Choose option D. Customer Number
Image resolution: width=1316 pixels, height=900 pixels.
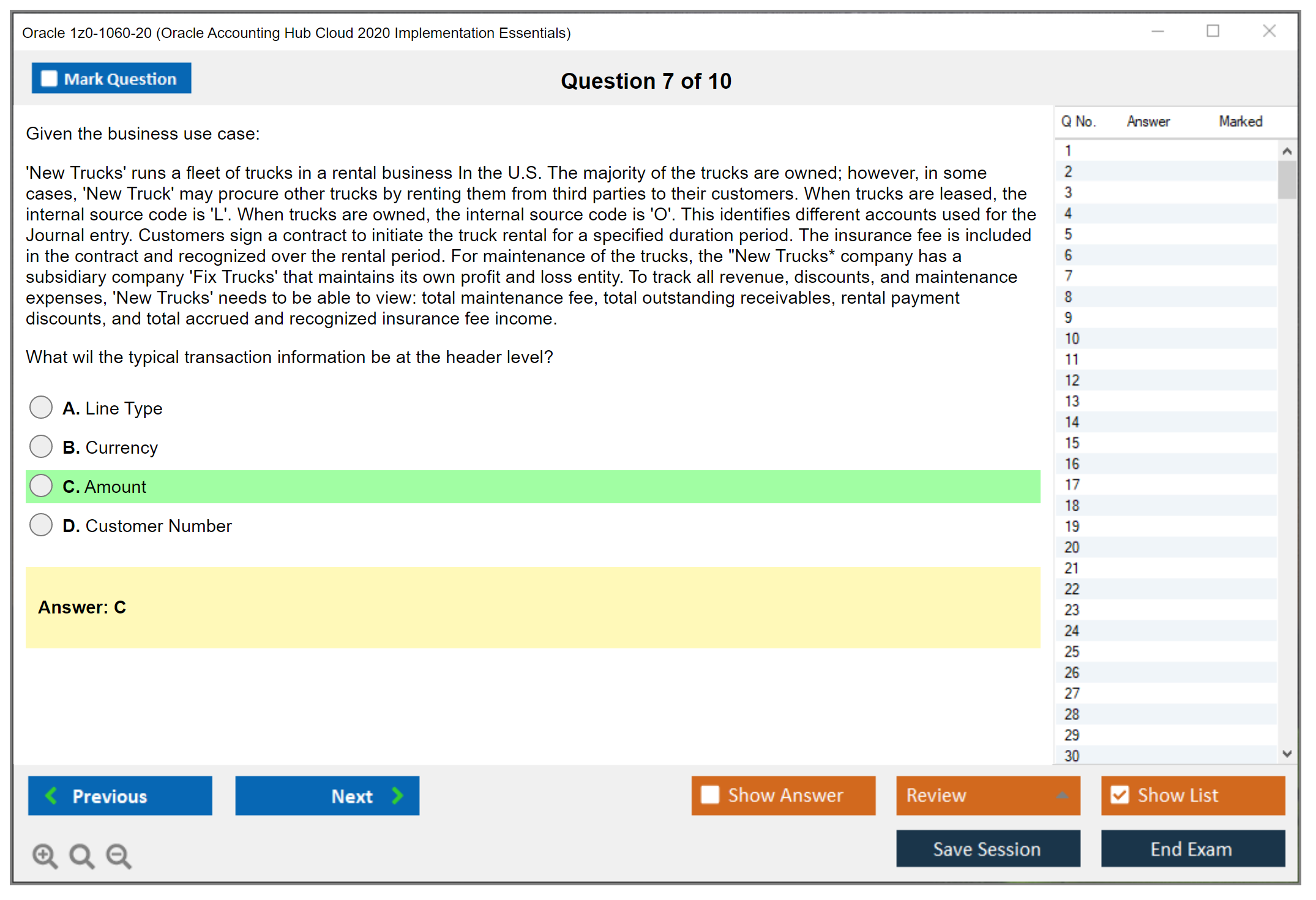pyautogui.click(x=41, y=525)
